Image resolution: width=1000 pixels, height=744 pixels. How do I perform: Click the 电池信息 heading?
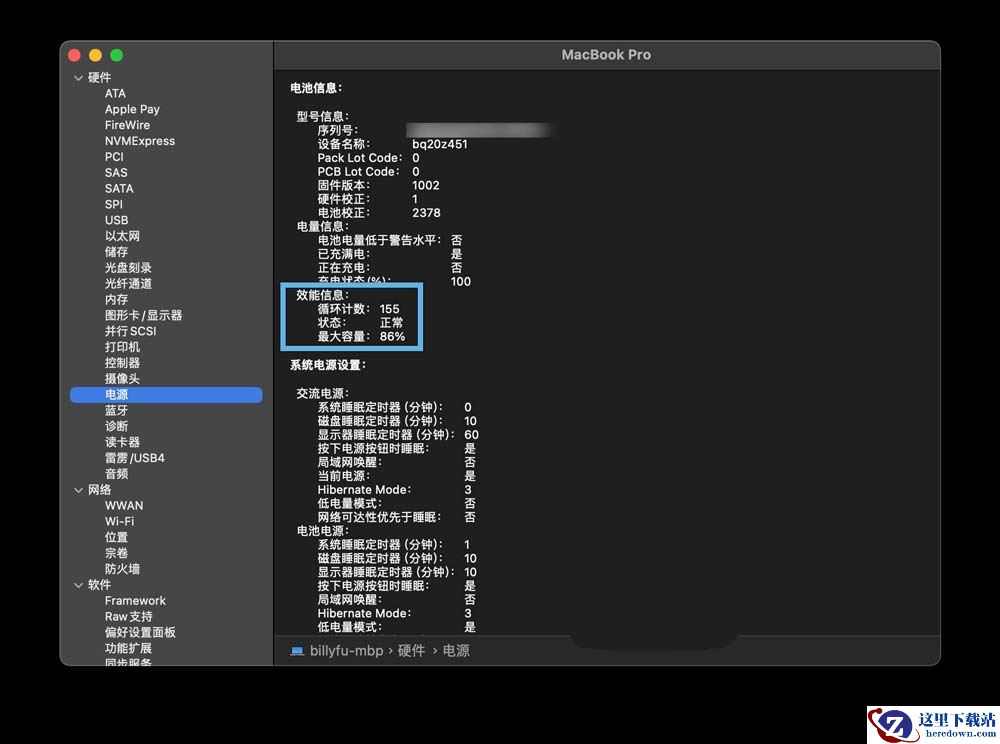click(x=316, y=88)
